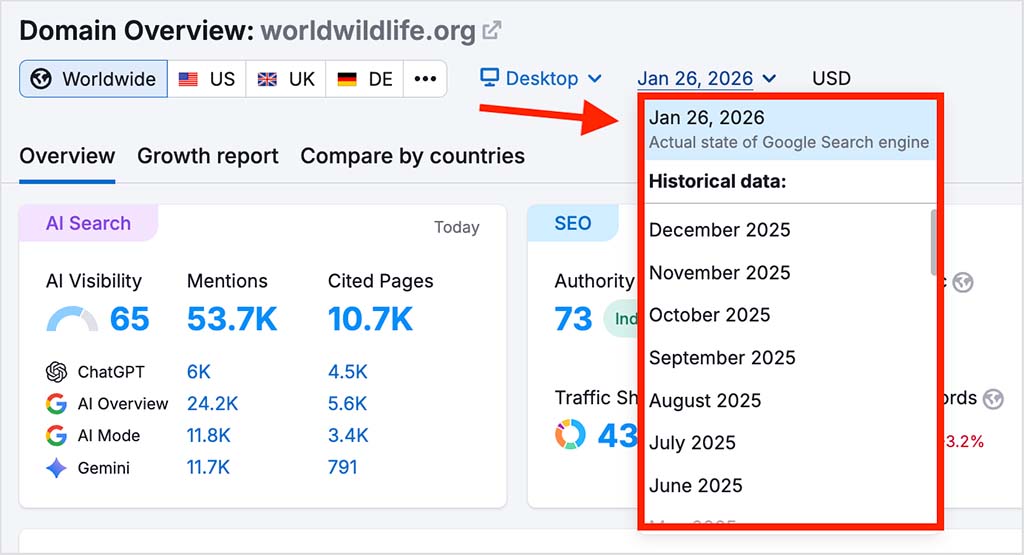1024x555 pixels.
Task: Click the Historical data heading
Action: 717,181
